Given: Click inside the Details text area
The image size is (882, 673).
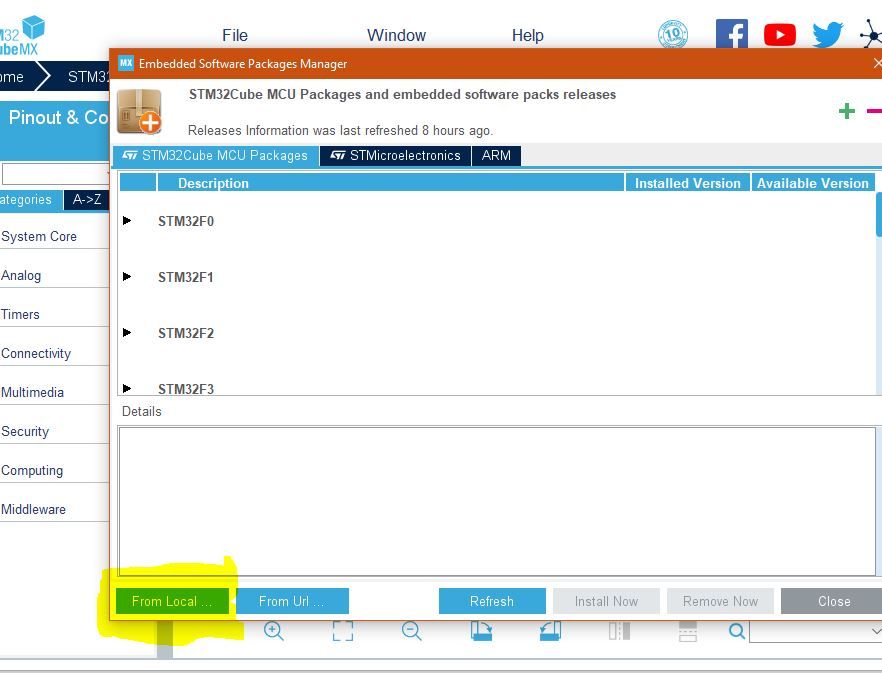Looking at the screenshot, I should pyautogui.click(x=497, y=501).
